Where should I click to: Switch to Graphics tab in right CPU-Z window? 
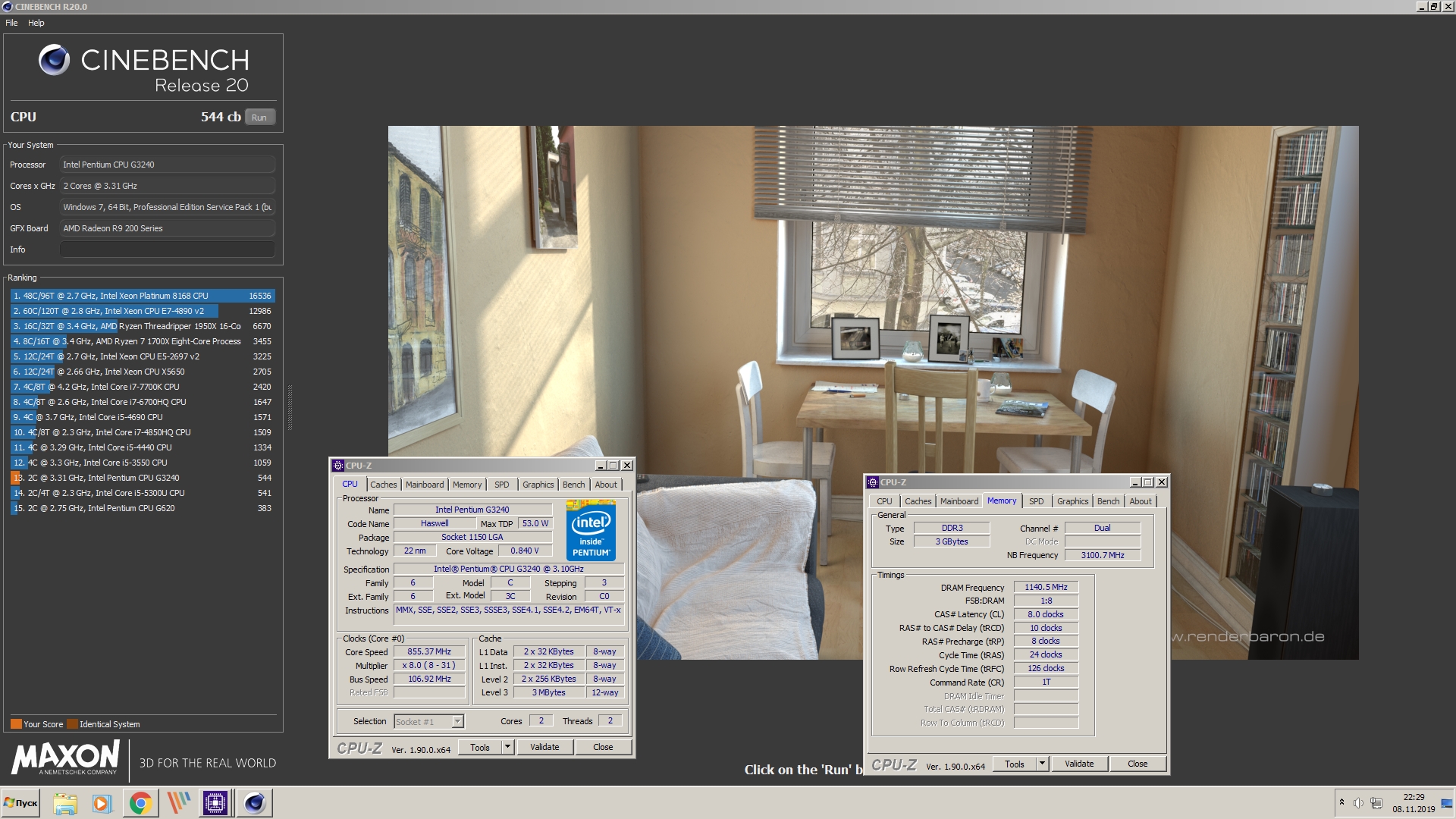click(1073, 501)
